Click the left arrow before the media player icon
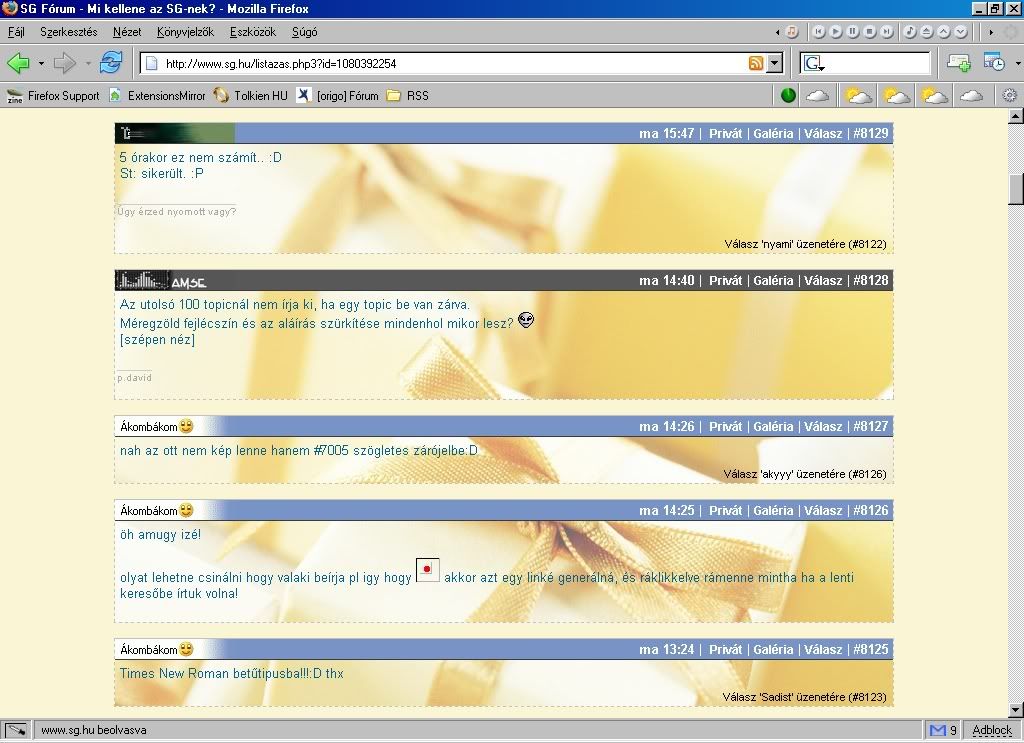Image resolution: width=1024 pixels, height=743 pixels. coord(777,32)
